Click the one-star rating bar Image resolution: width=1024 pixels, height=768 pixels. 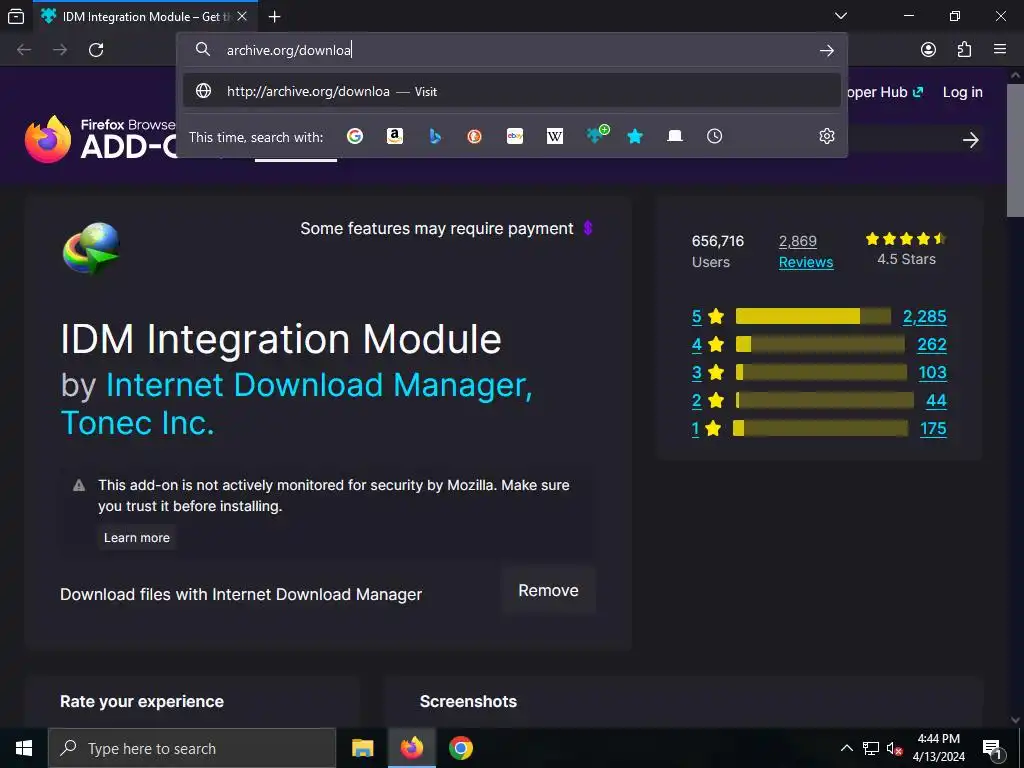pyautogui.click(x=822, y=428)
